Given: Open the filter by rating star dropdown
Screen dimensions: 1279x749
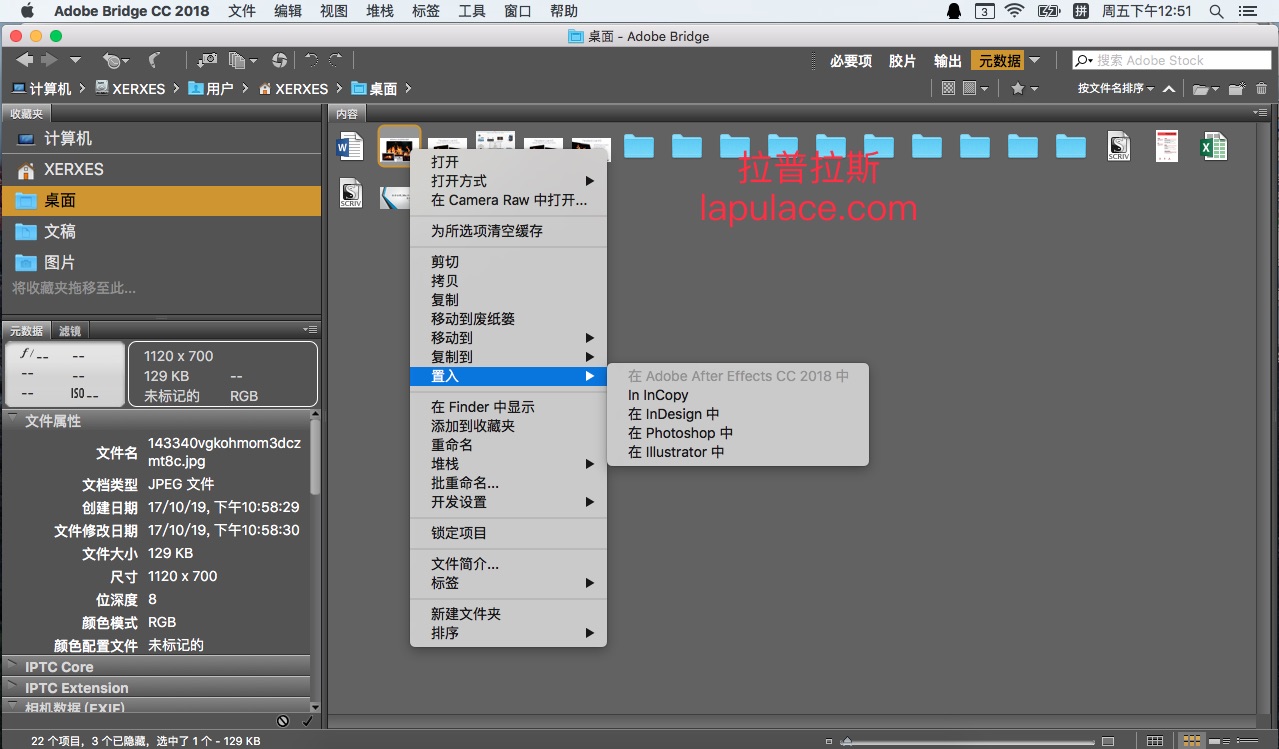Looking at the screenshot, I should click(1024, 88).
